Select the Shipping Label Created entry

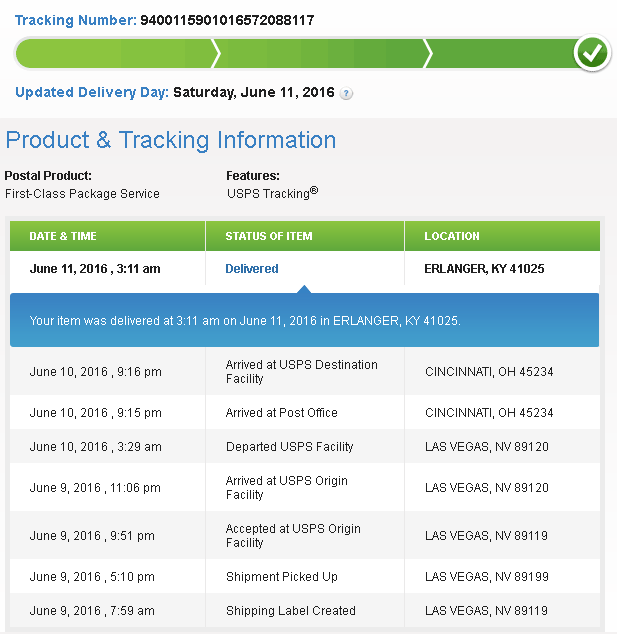pyautogui.click(x=290, y=611)
